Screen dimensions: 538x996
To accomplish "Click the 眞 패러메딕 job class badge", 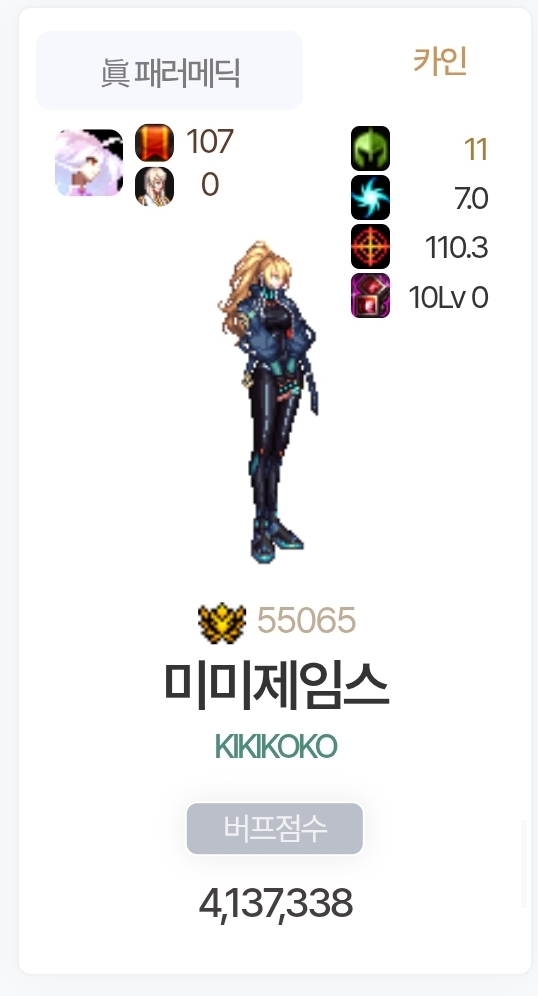I will [170, 71].
